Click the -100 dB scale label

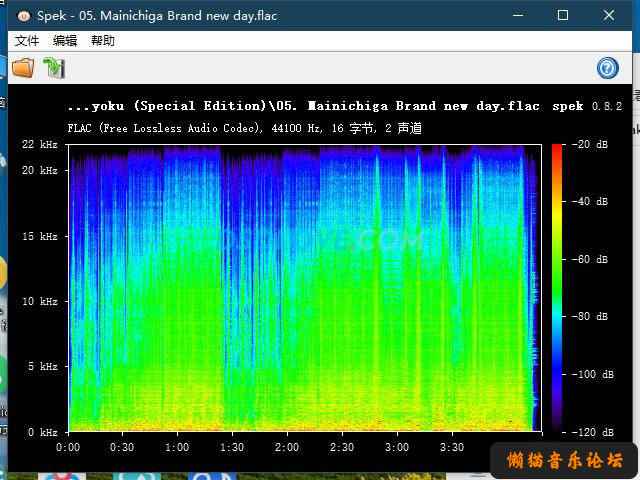tap(592, 374)
